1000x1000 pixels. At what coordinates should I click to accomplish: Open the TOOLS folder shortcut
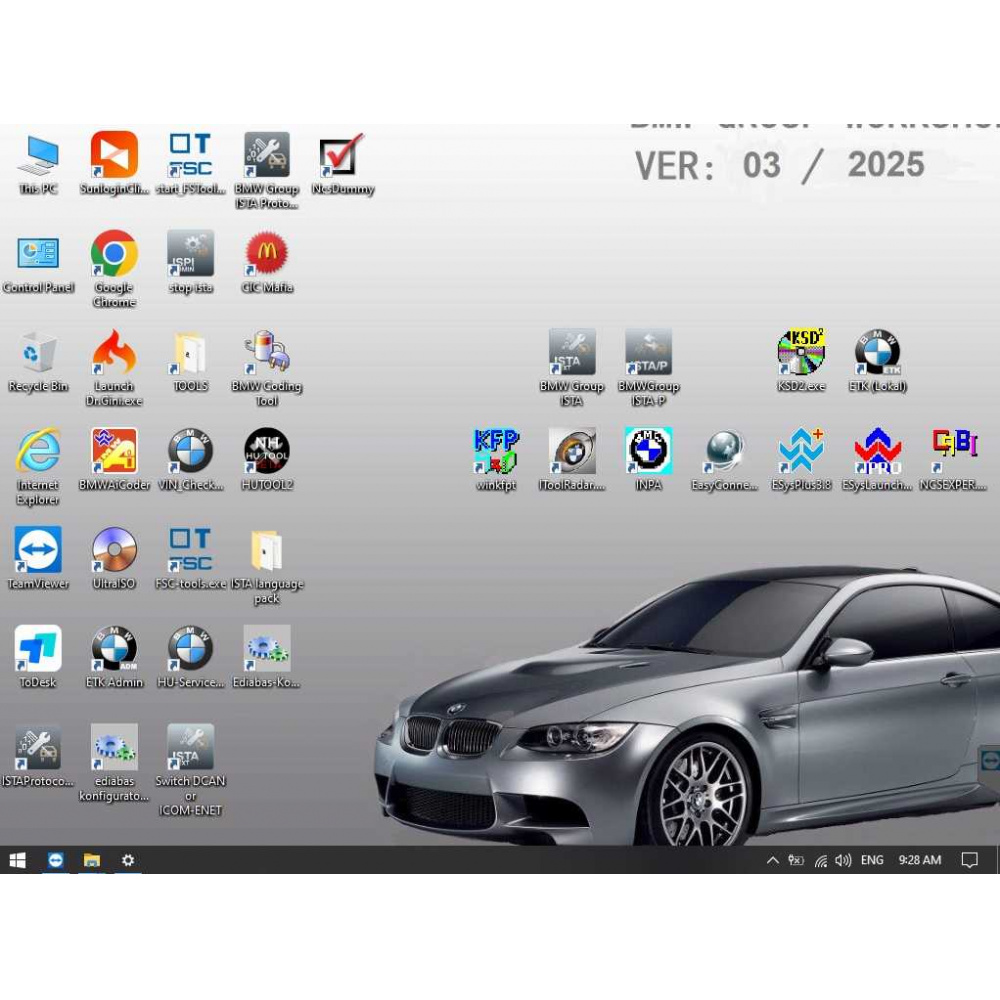[190, 361]
